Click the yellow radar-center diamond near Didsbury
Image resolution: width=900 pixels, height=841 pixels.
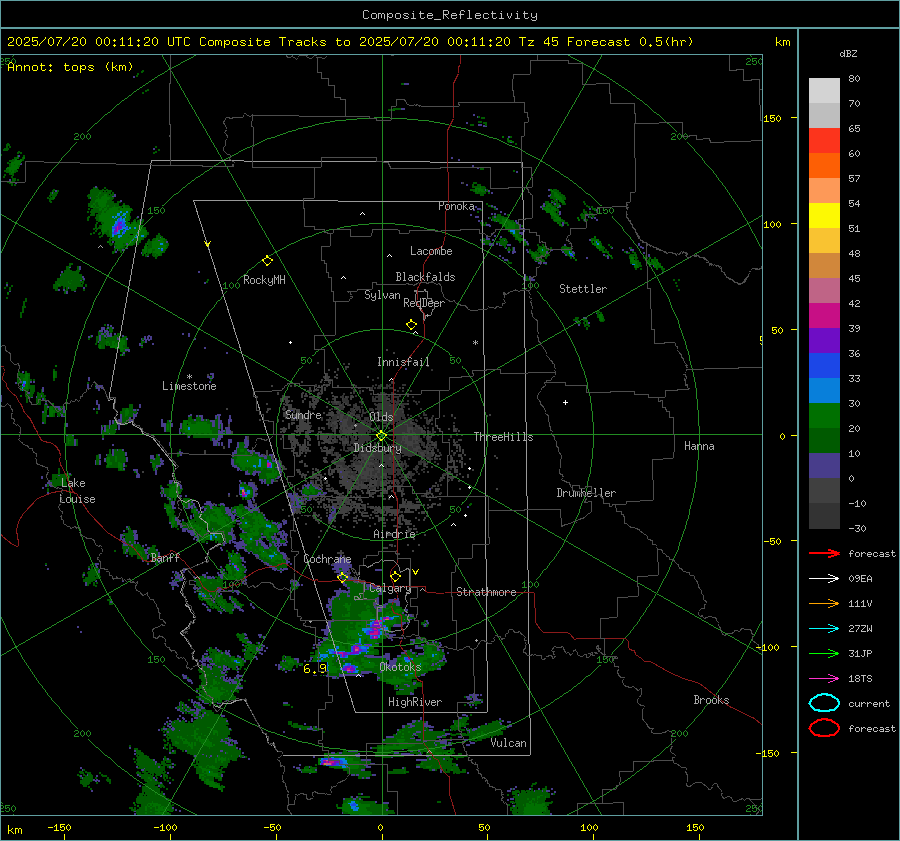[x=381, y=436]
